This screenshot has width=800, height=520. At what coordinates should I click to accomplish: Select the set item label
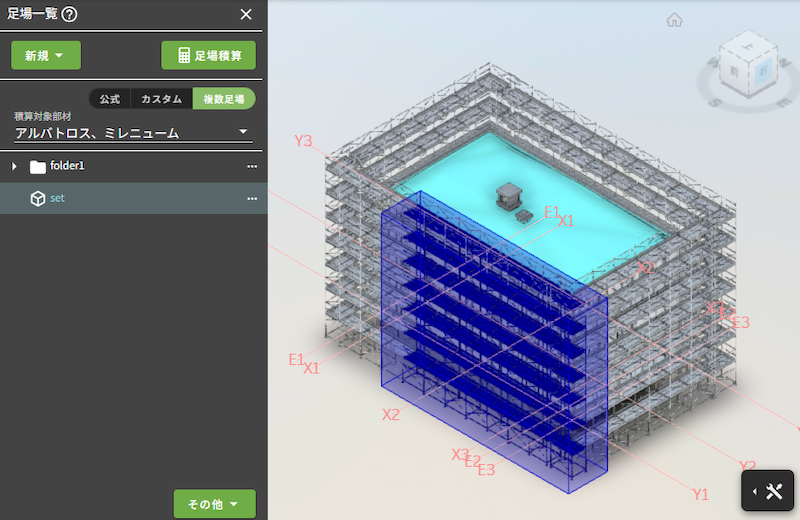coord(58,198)
